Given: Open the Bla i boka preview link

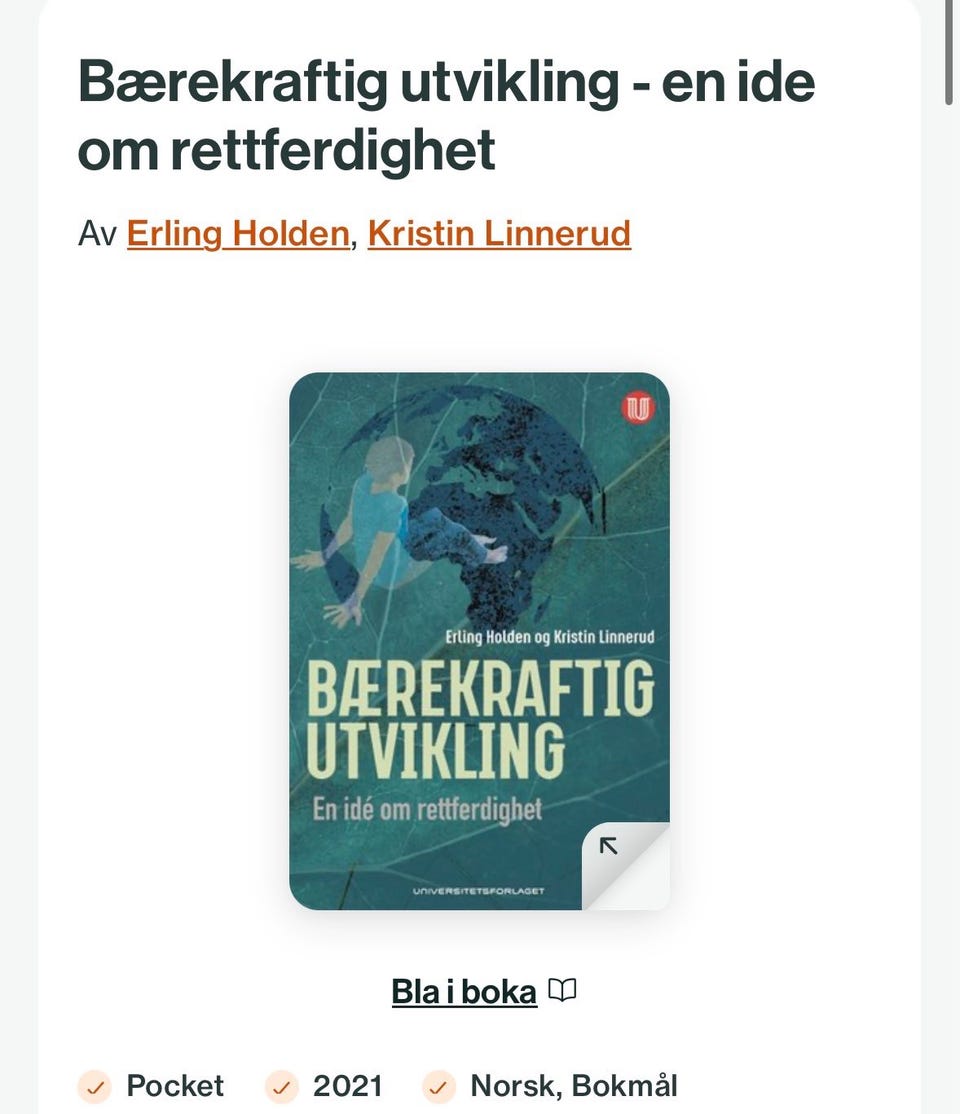Looking at the screenshot, I should [x=464, y=991].
